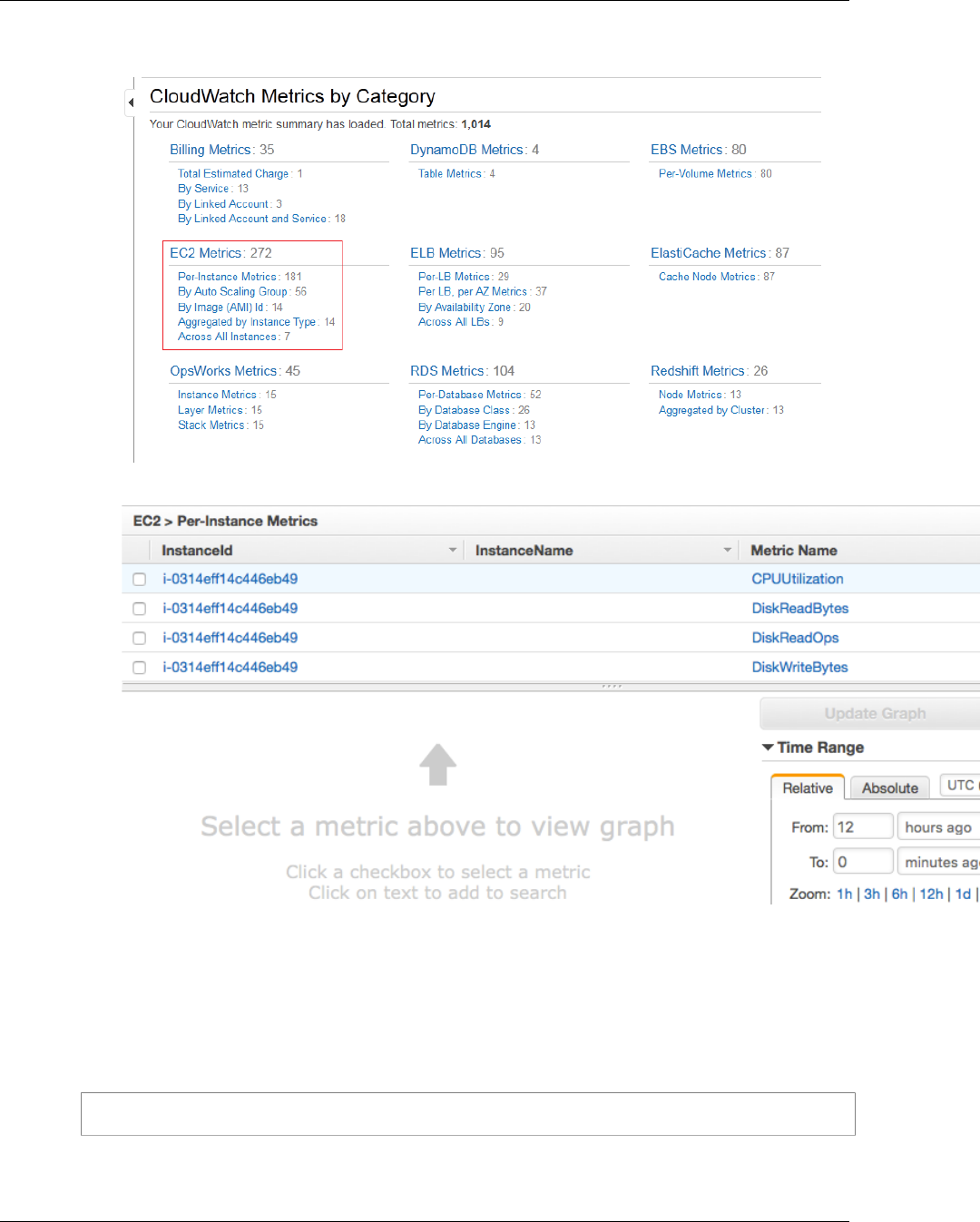
Task: Open ElastiCache Metrics category
Action: pyautogui.click(x=709, y=253)
